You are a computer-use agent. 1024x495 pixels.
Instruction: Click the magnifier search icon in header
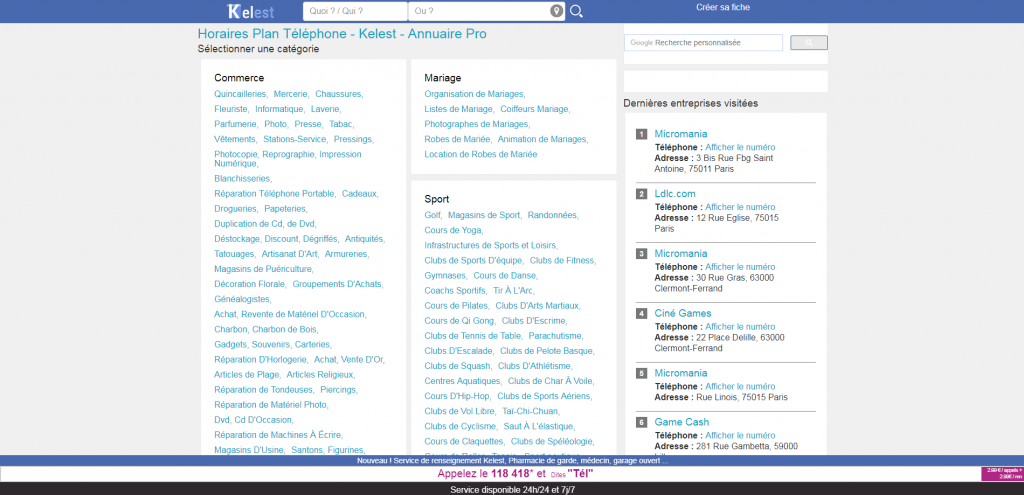576,11
